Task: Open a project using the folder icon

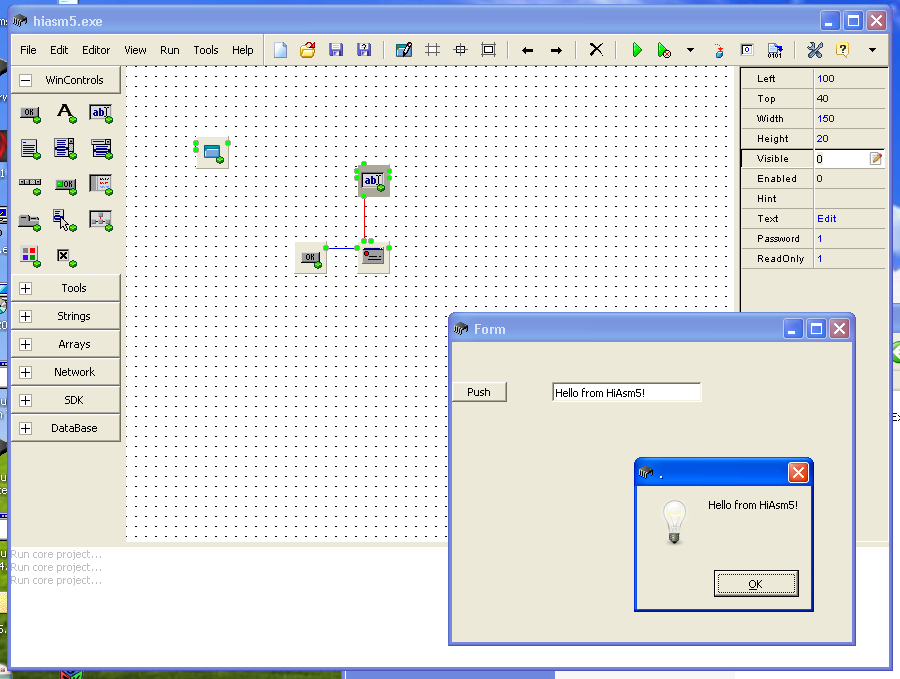Action: tap(308, 50)
